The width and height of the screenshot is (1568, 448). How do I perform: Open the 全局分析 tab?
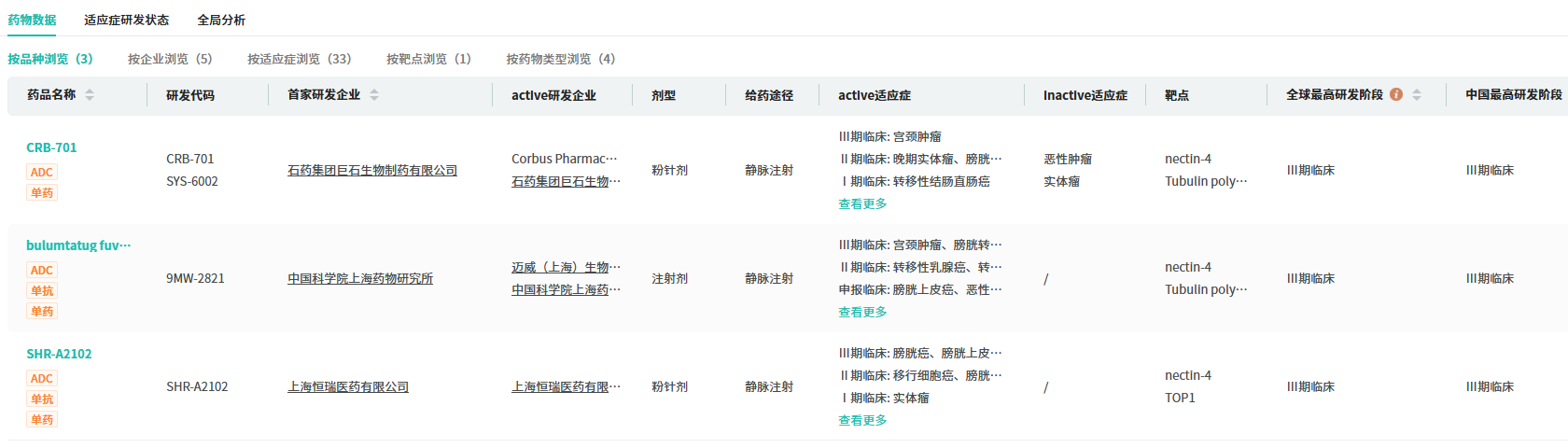click(x=221, y=20)
